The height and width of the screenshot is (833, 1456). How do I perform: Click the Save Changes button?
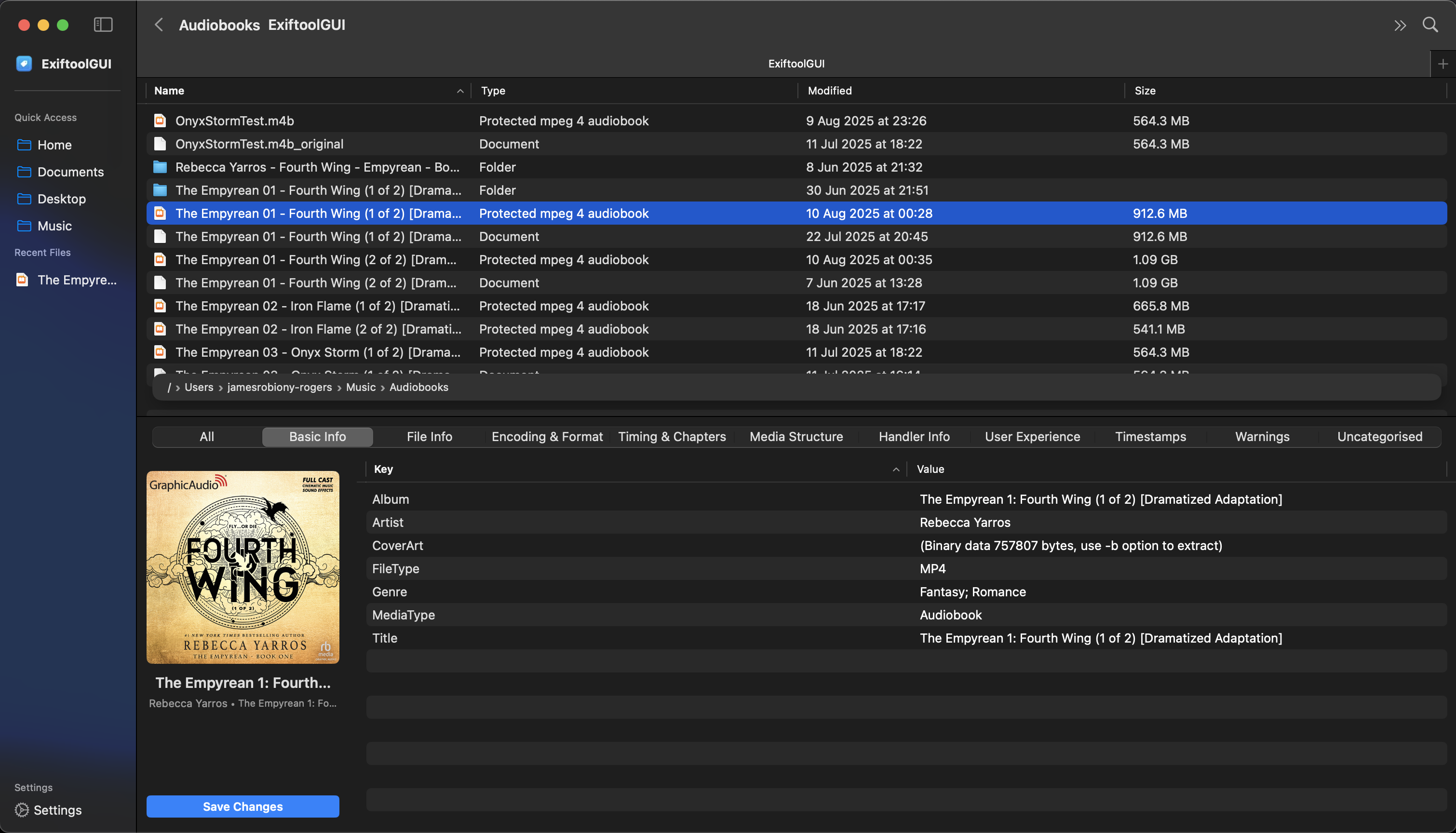point(243,806)
